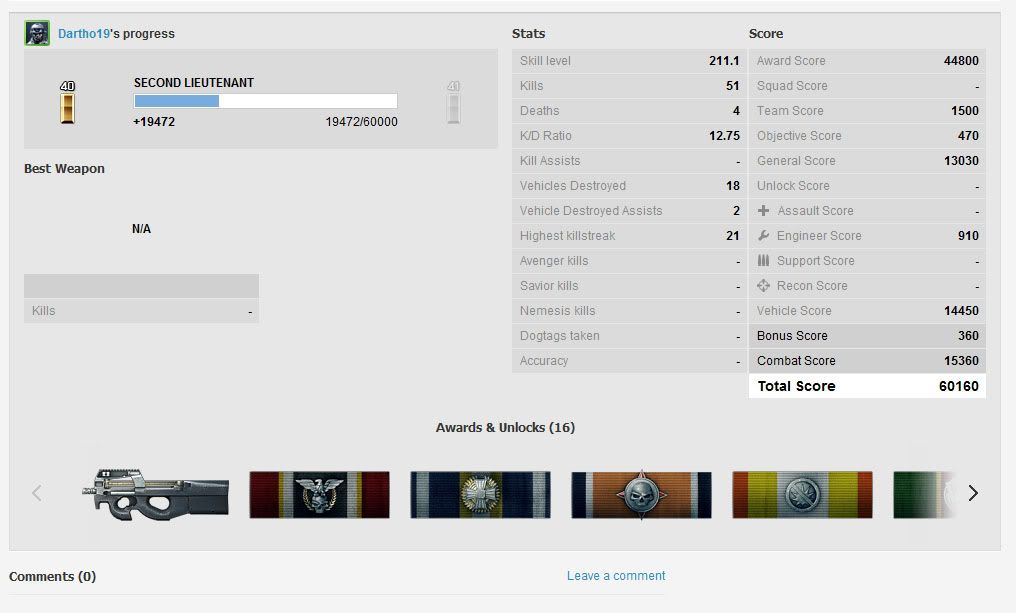This screenshot has width=1016, height=613.
Task: Click the Leave a comment link
Action: coord(616,576)
